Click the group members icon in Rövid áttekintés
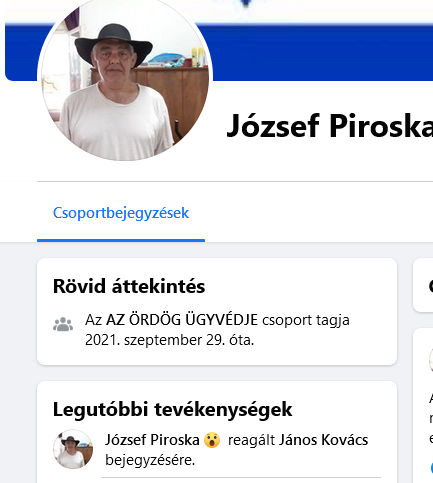The width and height of the screenshot is (433, 483). [63, 324]
